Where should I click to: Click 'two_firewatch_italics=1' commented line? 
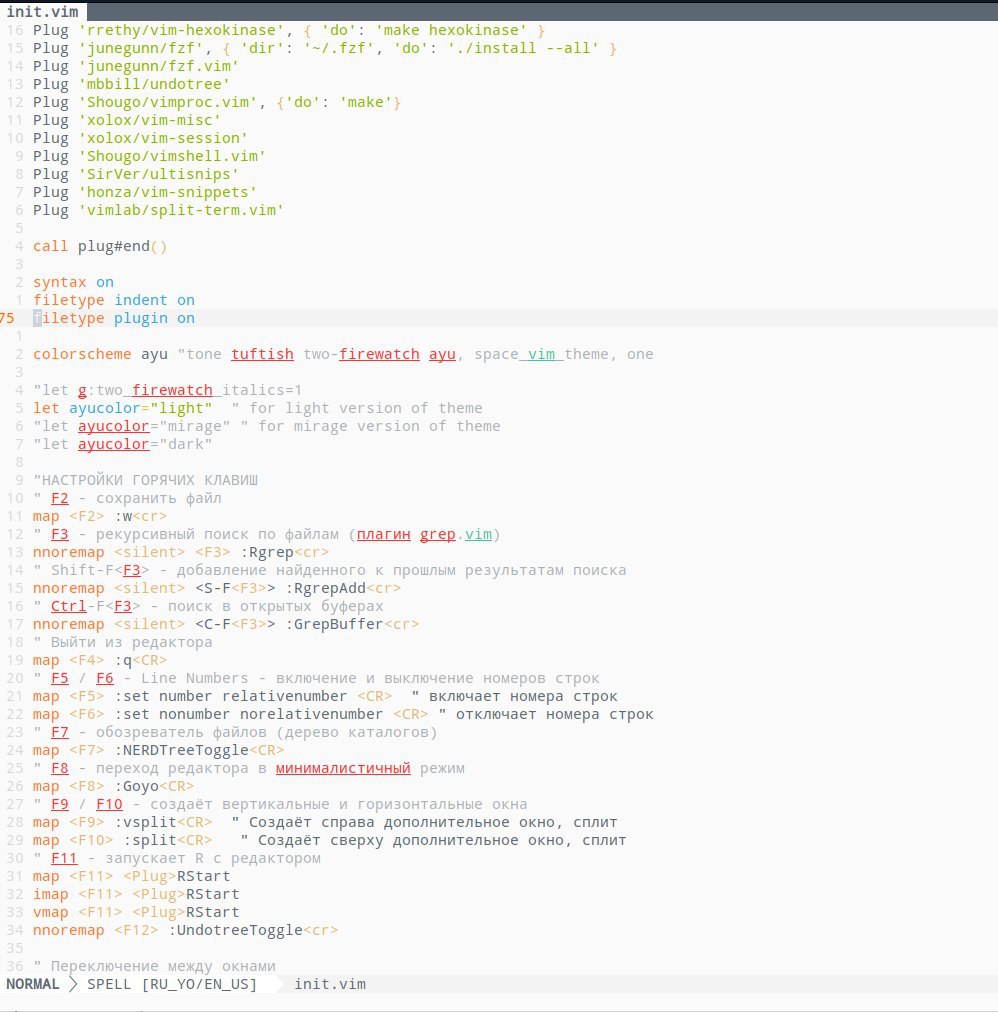click(167, 391)
